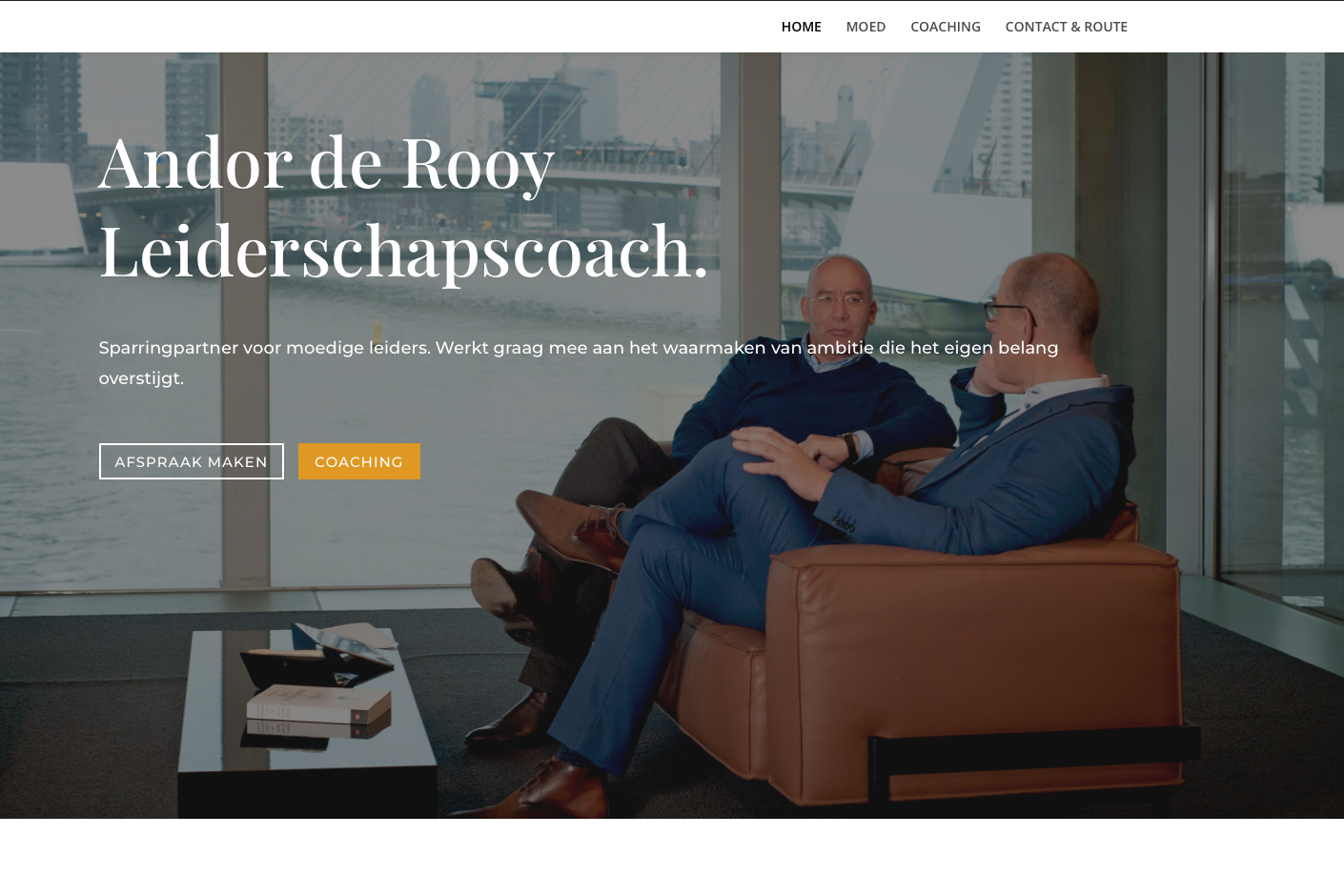Click the white blank area below the hero image
Image resolution: width=1344 pixels, height=896 pixels.
pyautogui.click(x=672, y=858)
